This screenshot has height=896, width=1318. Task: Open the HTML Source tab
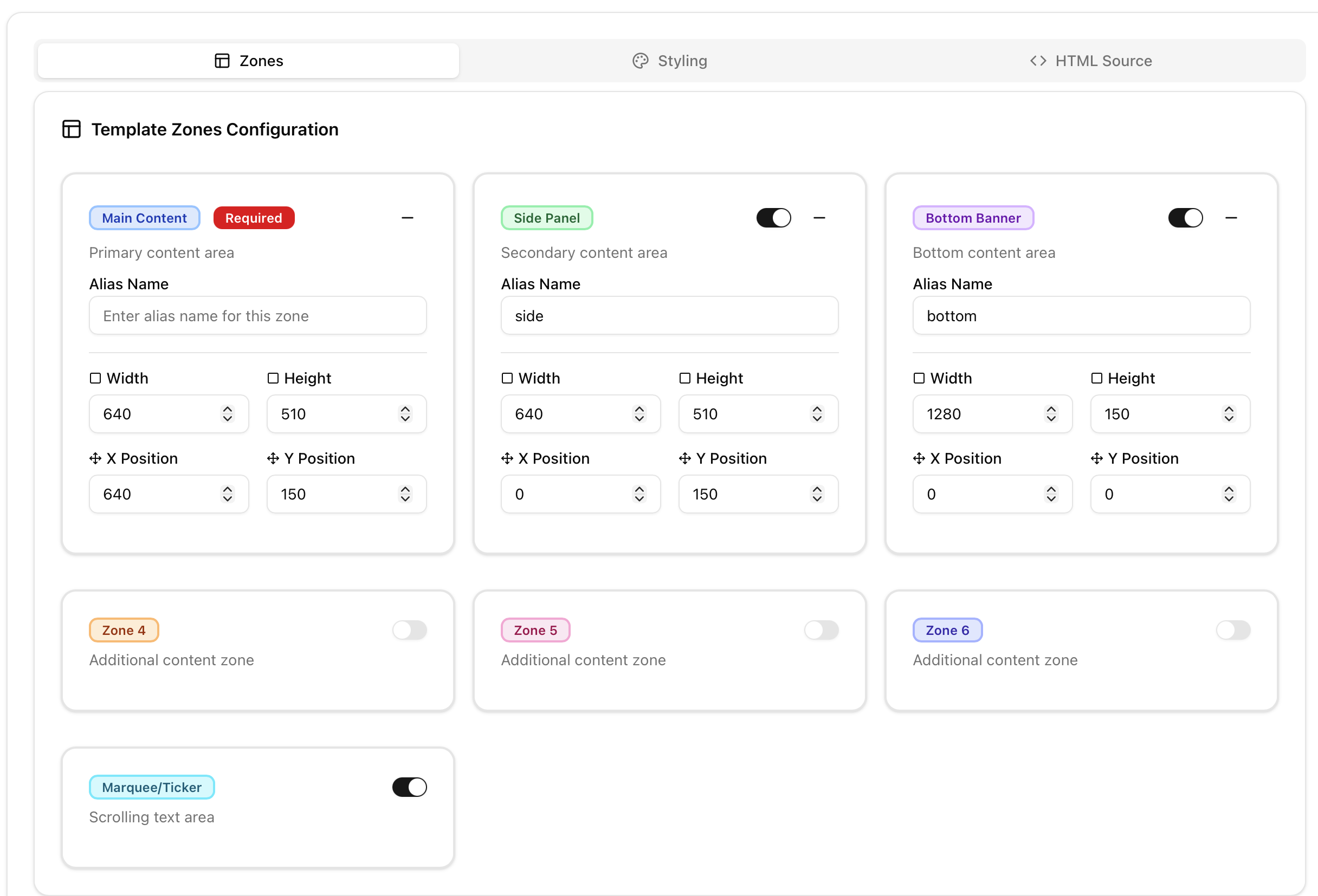[1090, 61]
